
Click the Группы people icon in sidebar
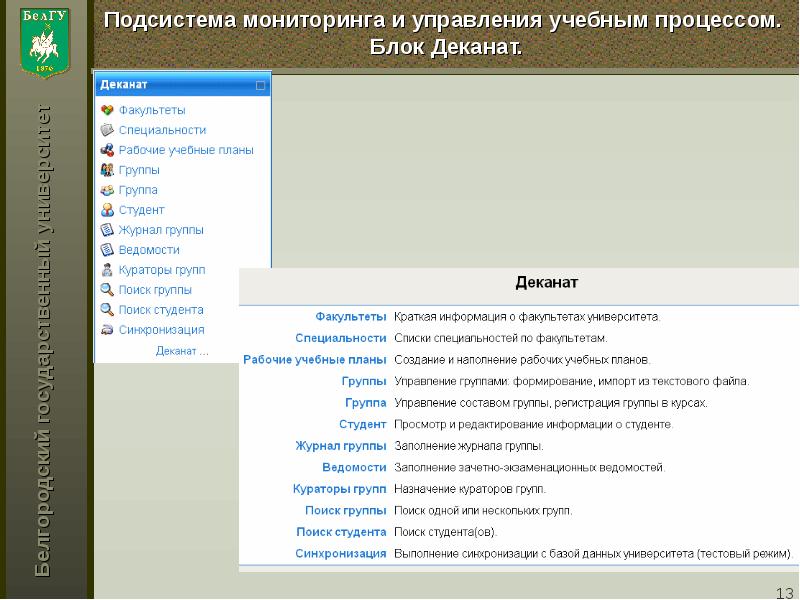pos(107,170)
